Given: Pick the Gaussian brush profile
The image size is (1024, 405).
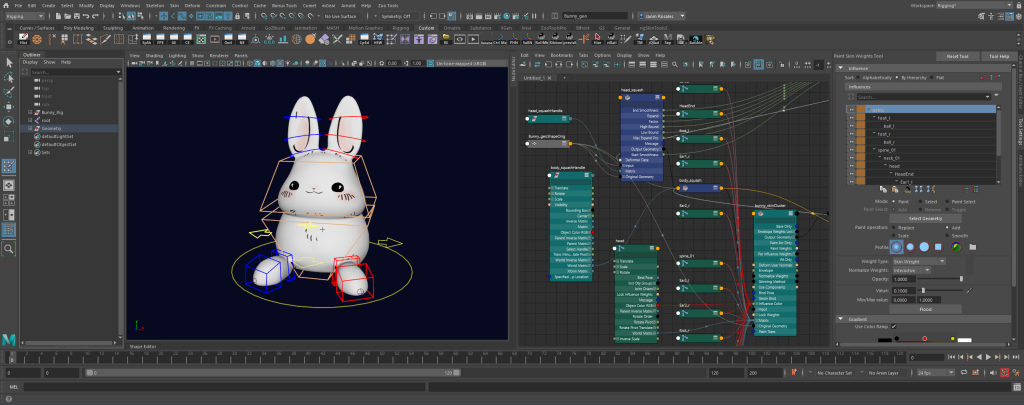Looking at the screenshot, I should coord(897,246).
